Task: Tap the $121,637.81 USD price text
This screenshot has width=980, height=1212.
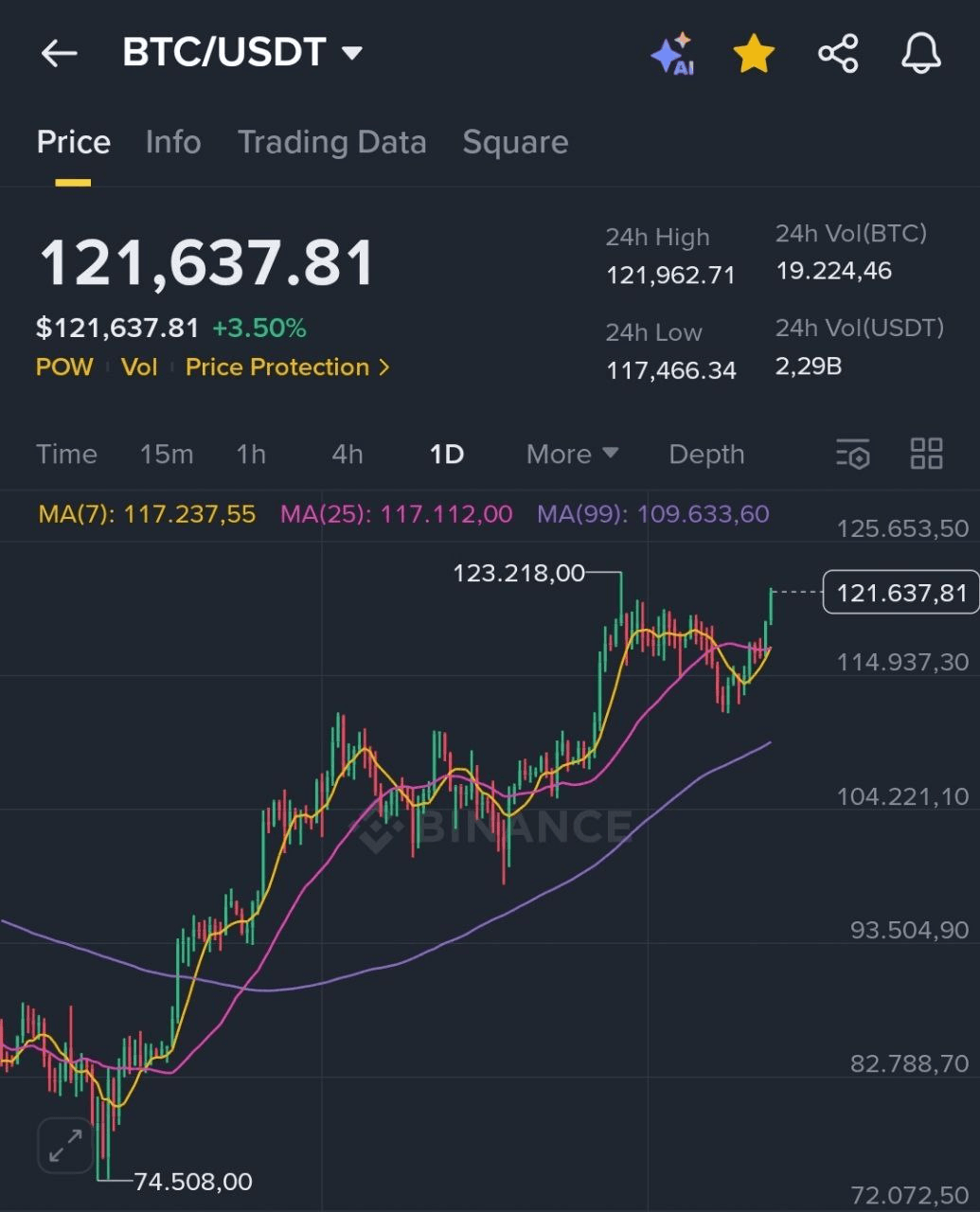Action: coord(117,329)
